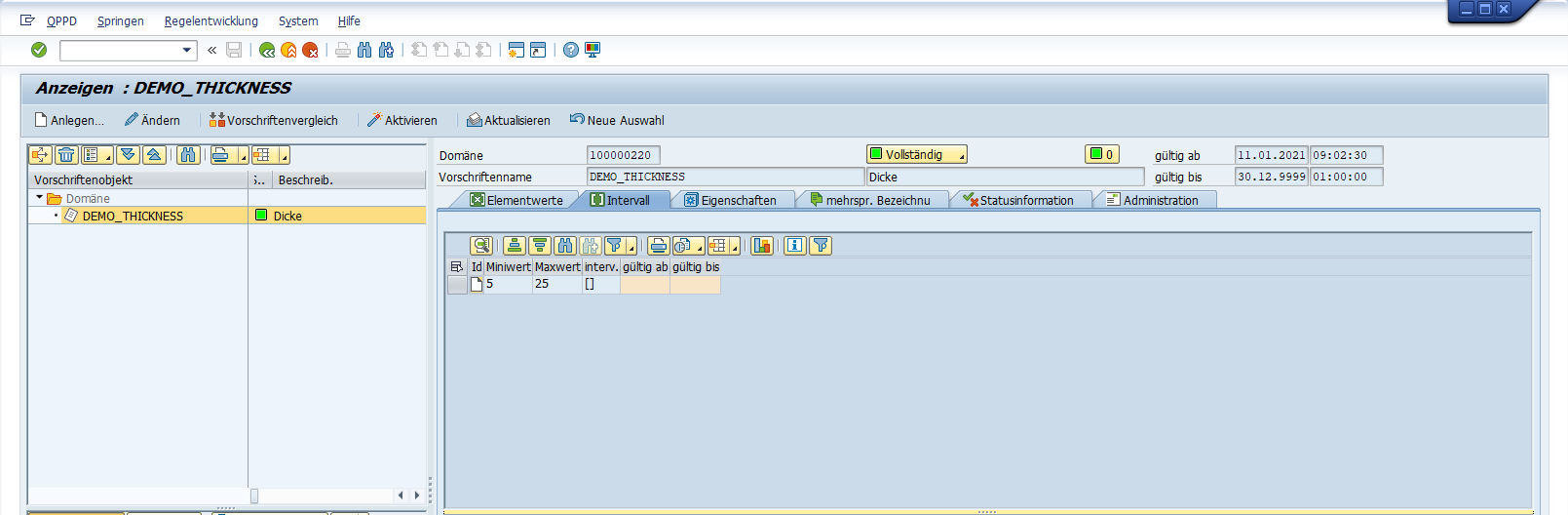This screenshot has width=1568, height=515.
Task: Select the row marker for interval row 5
Action: (456, 284)
